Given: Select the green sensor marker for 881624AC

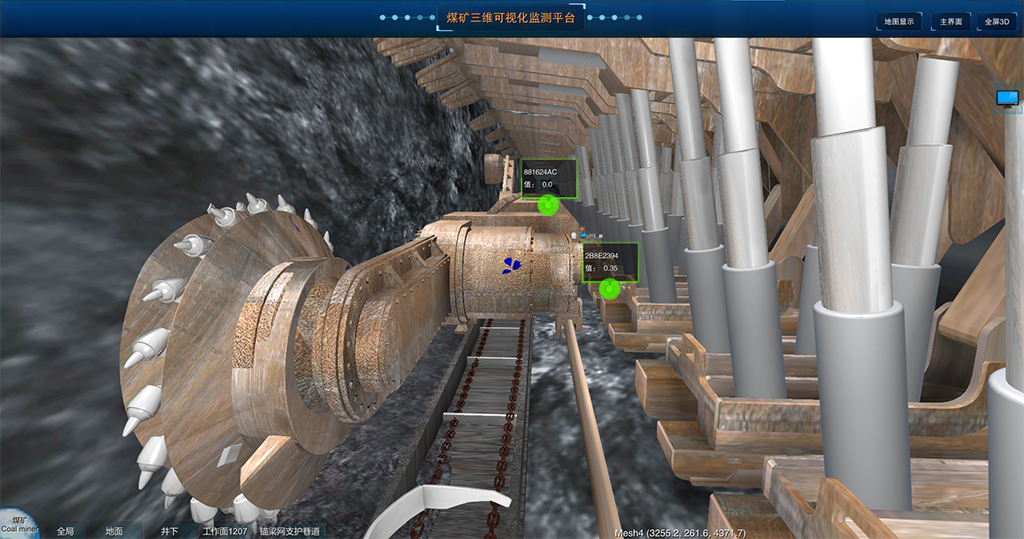Looking at the screenshot, I should (548, 206).
